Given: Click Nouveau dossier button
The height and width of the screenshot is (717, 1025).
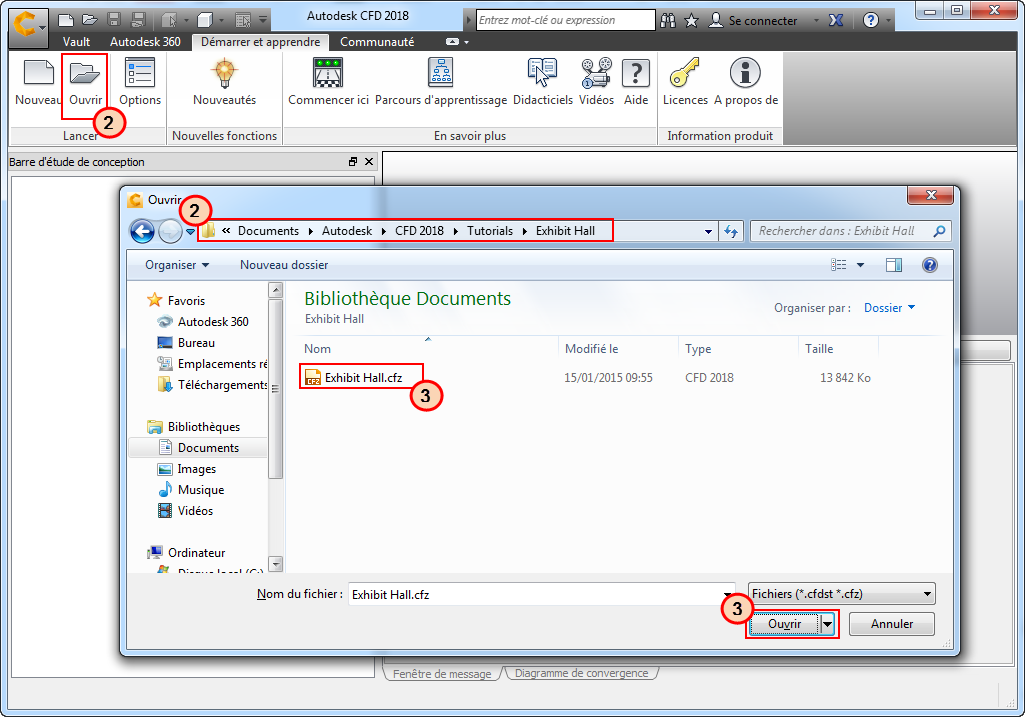Looking at the screenshot, I should coord(284,265).
